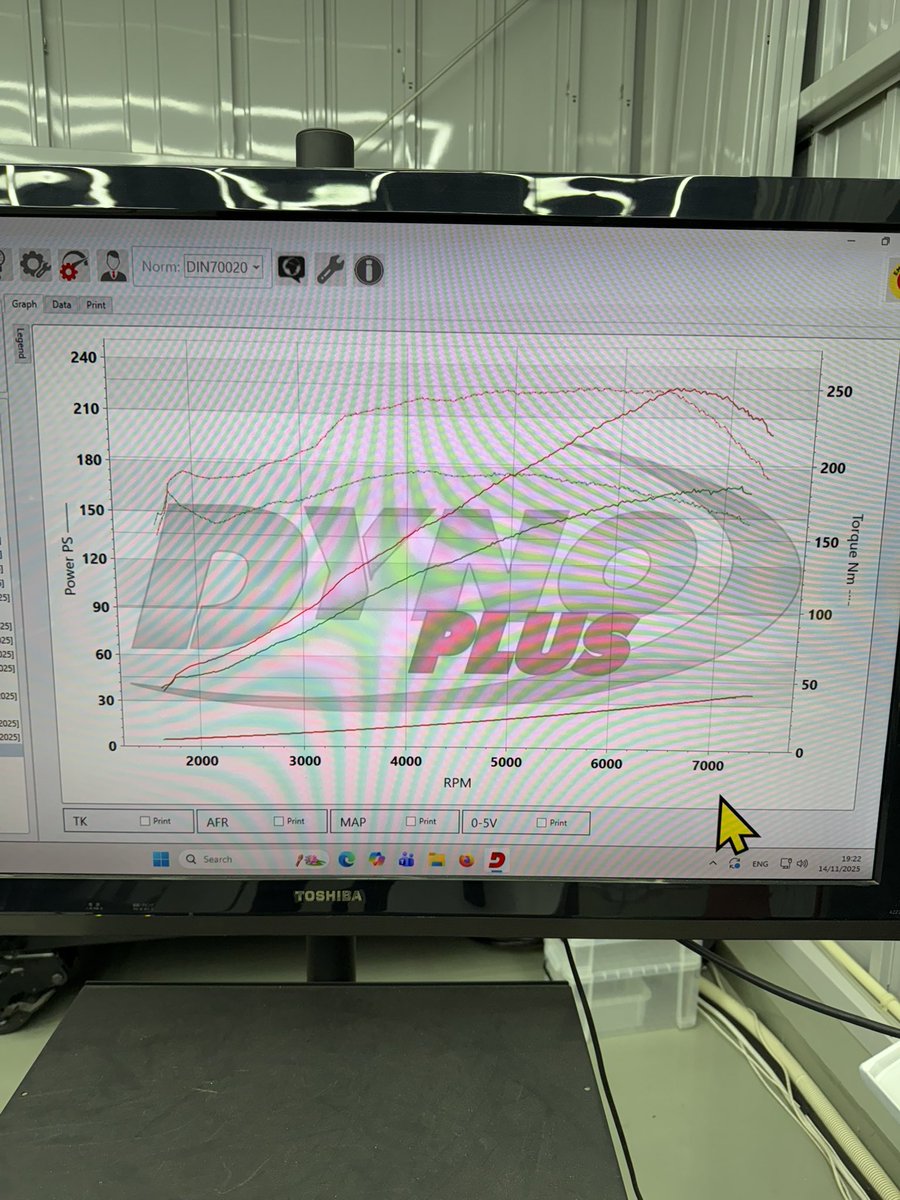Open File Explorer from the taskbar
This screenshot has width=900, height=1200.
[436, 860]
